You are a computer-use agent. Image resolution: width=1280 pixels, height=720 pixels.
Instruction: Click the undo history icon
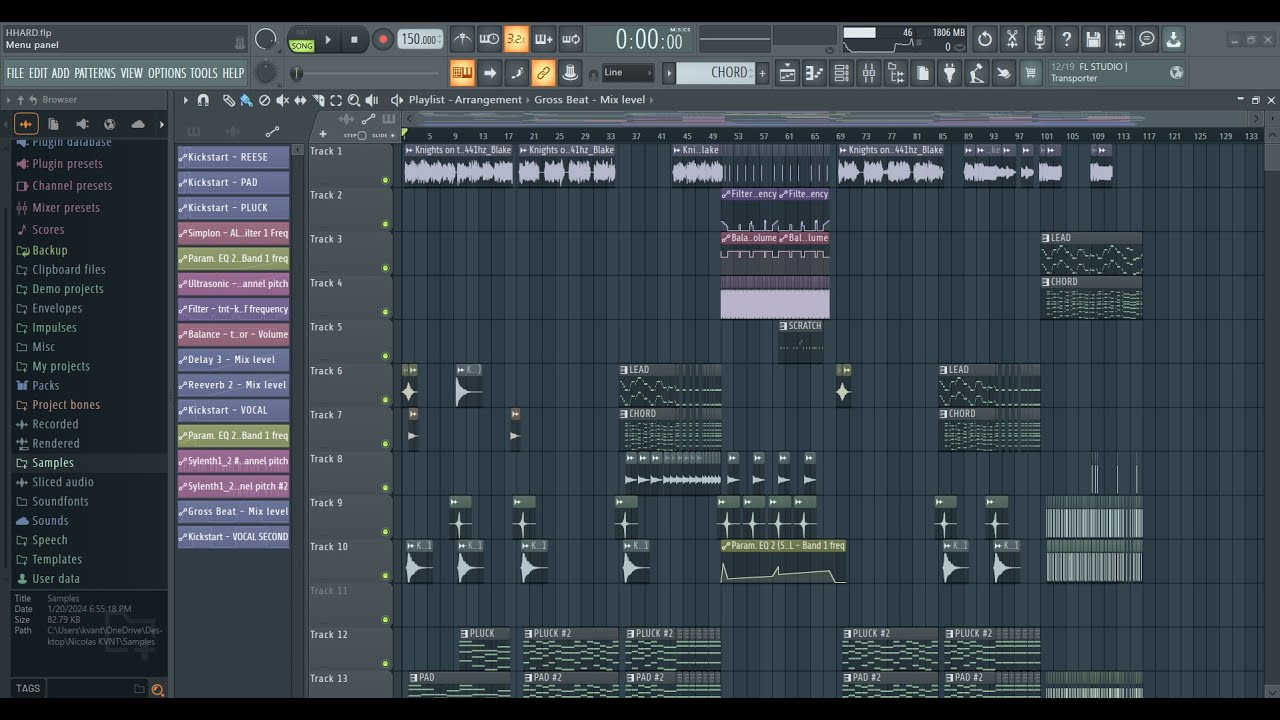pos(985,39)
